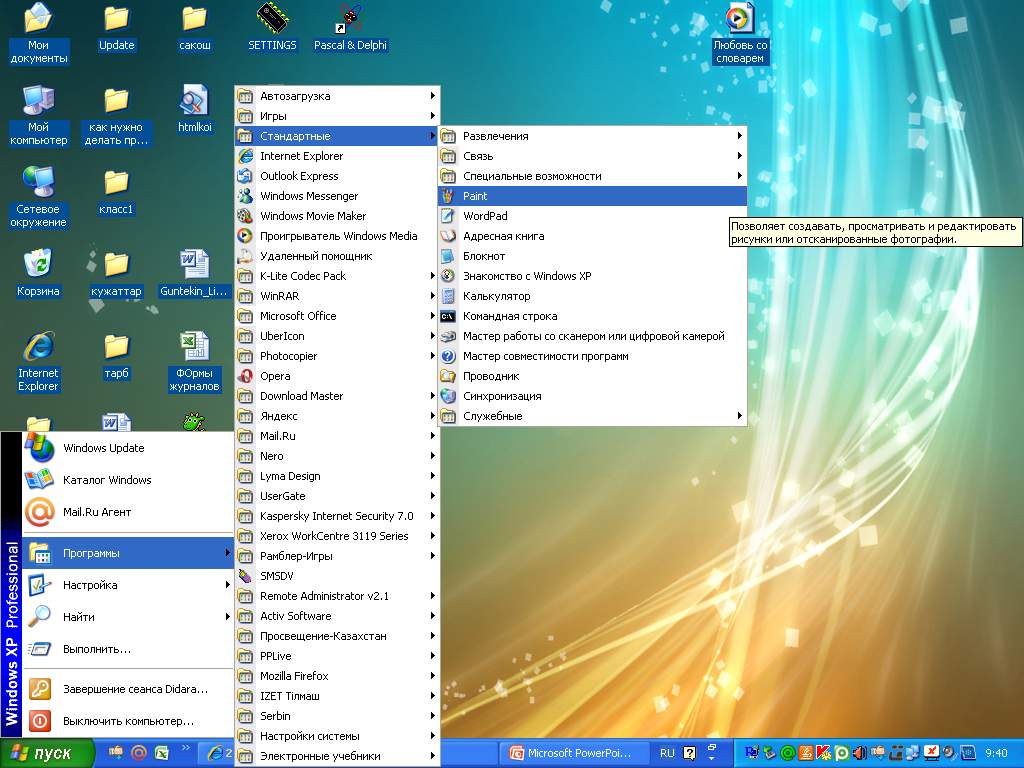This screenshot has height=768, width=1024.
Task: Expand the Служебные submenu
Action: [x=492, y=416]
